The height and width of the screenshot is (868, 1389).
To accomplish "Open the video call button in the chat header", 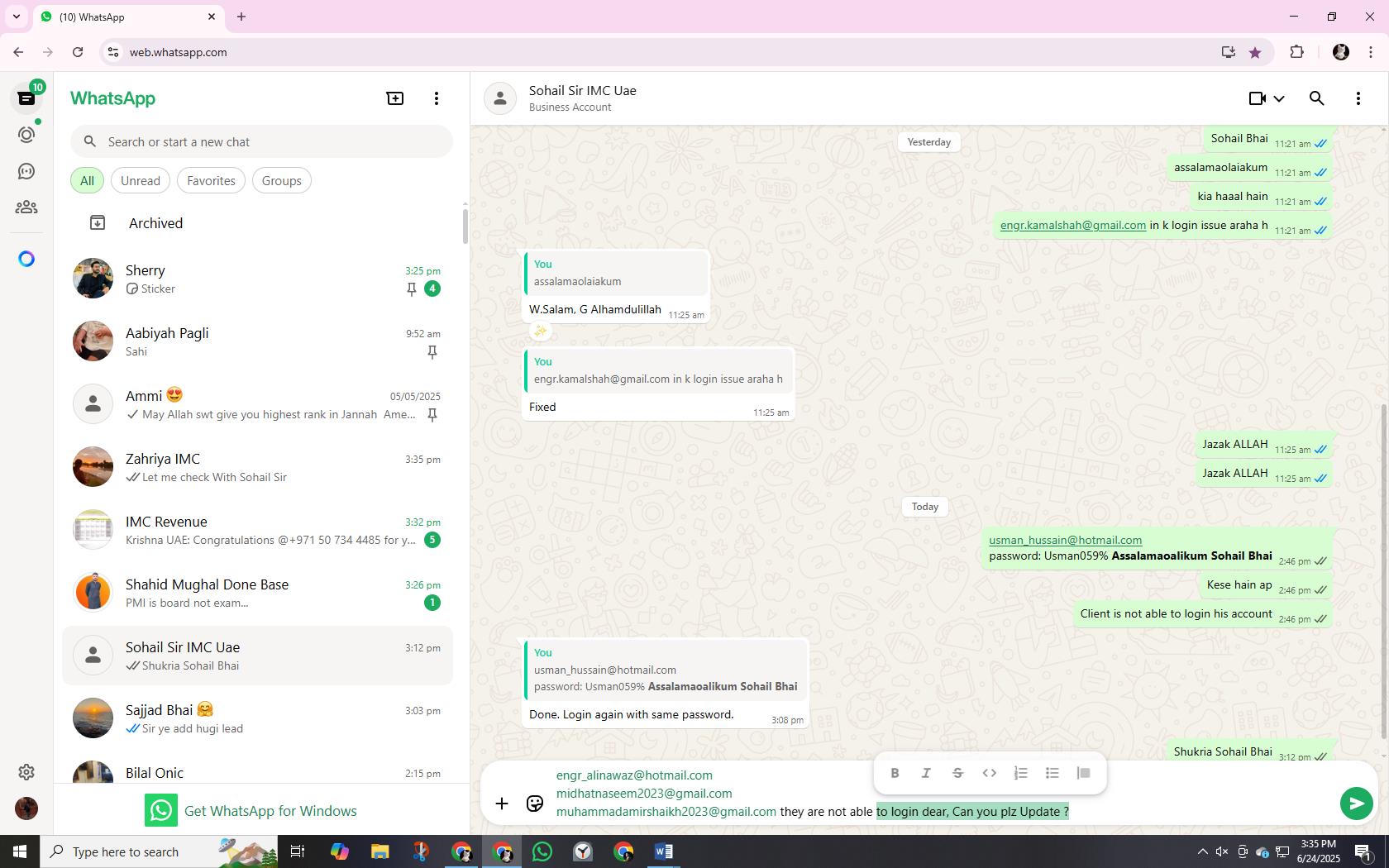I will pos(1258,98).
